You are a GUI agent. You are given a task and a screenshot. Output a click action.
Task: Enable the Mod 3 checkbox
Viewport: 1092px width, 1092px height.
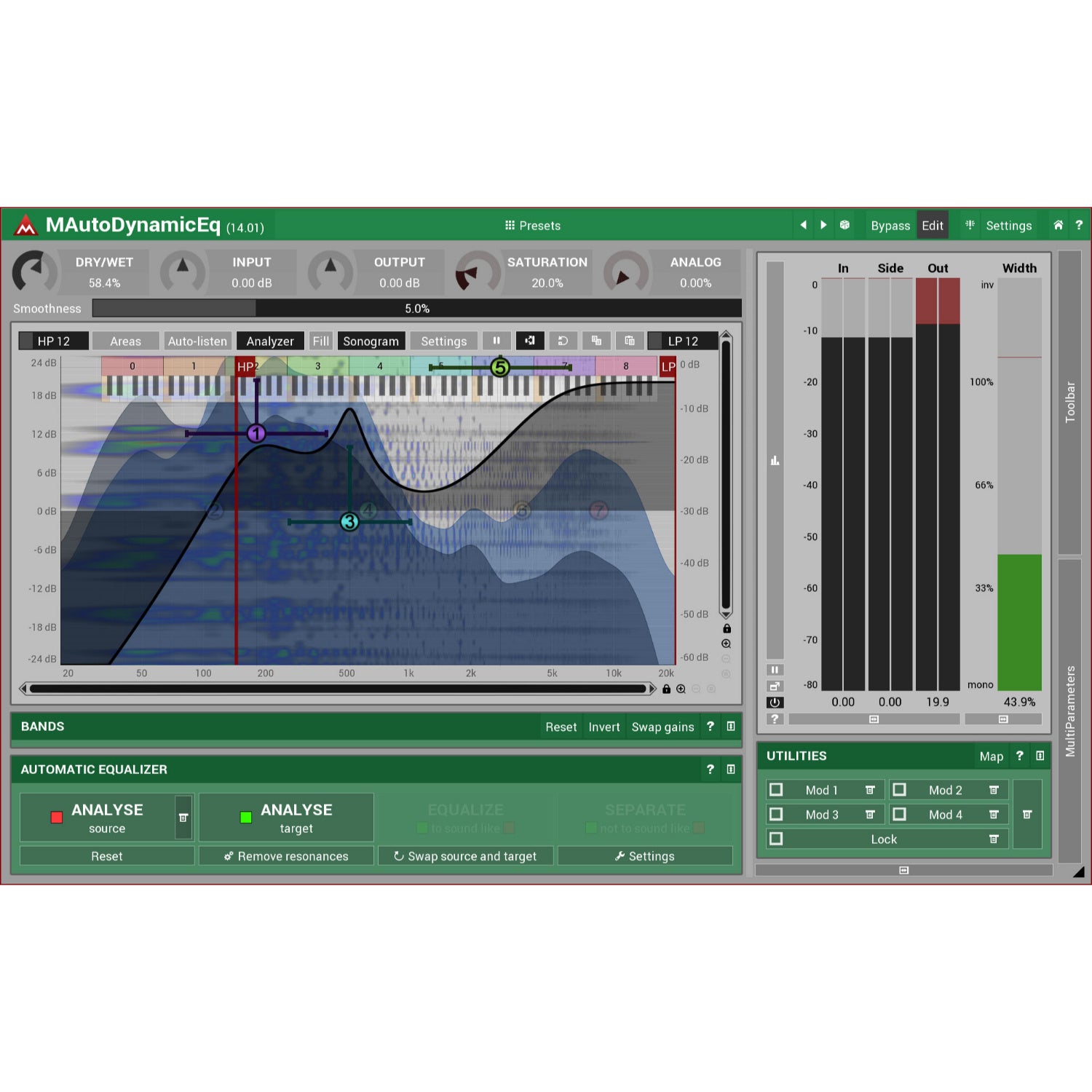click(776, 814)
